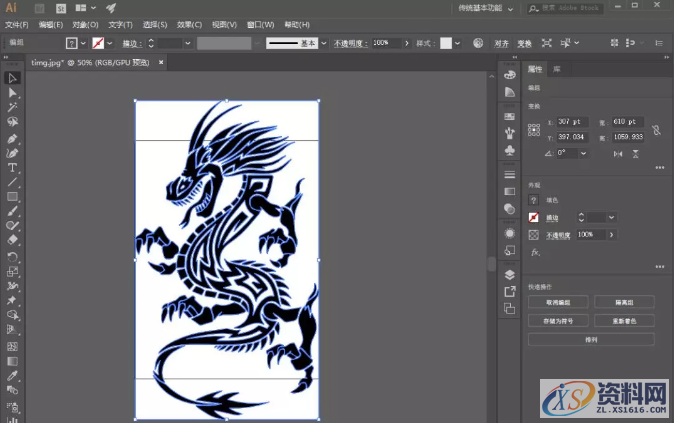The width and height of the screenshot is (674, 423).
Task: Open the Layers panel icon
Action: coord(510,273)
